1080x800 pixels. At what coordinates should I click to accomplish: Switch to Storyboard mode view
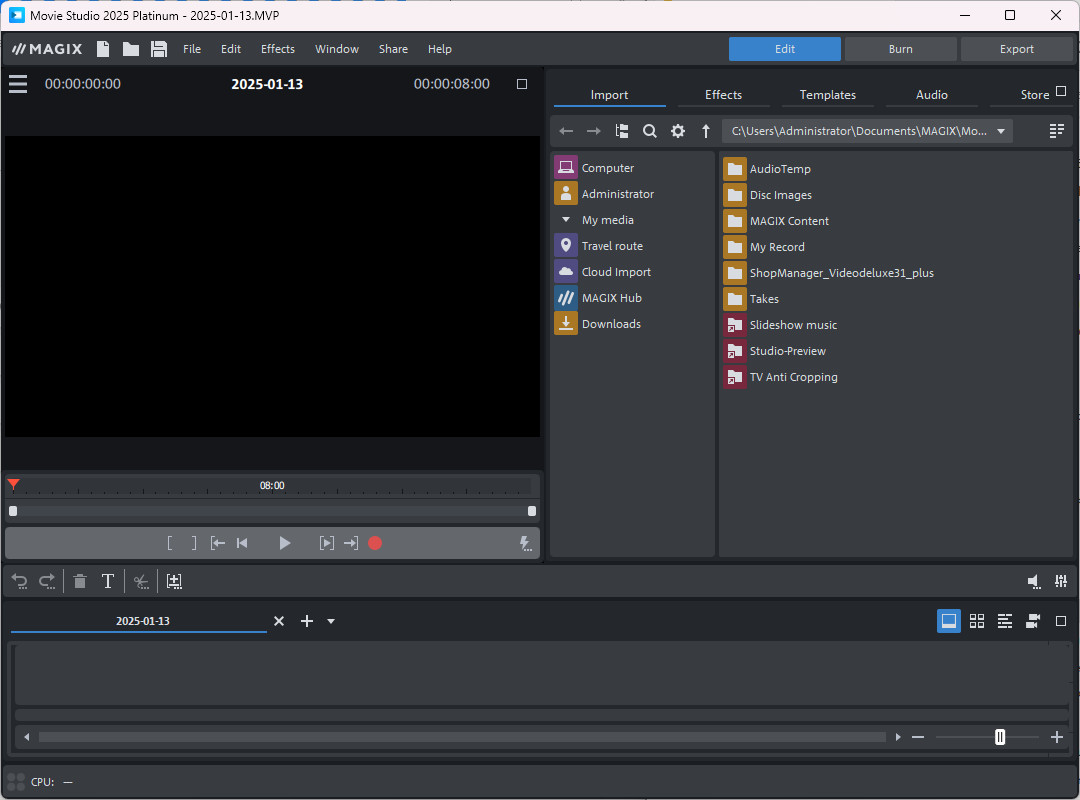(948, 621)
